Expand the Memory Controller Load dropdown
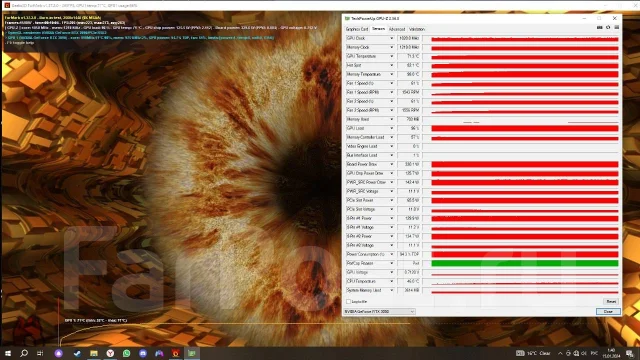The image size is (640, 360). pos(391,137)
